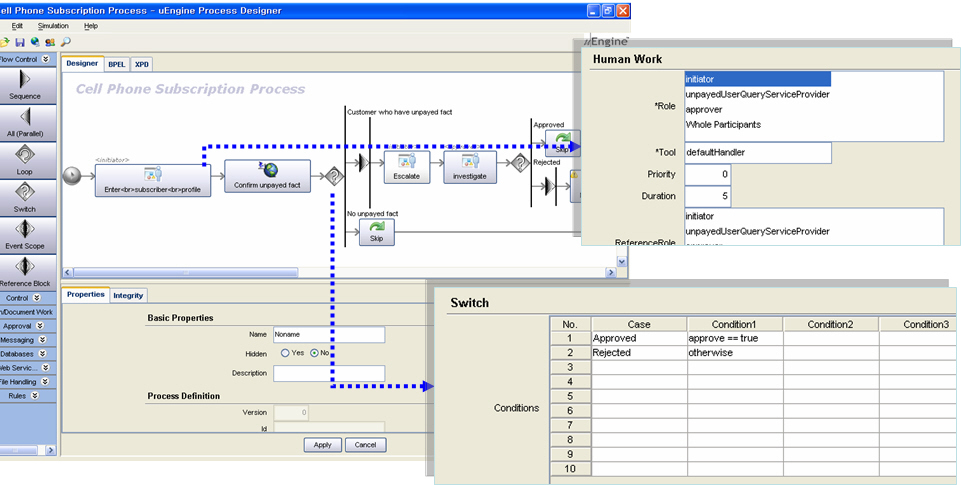
Task: Click the Apply button
Action: (x=322, y=445)
